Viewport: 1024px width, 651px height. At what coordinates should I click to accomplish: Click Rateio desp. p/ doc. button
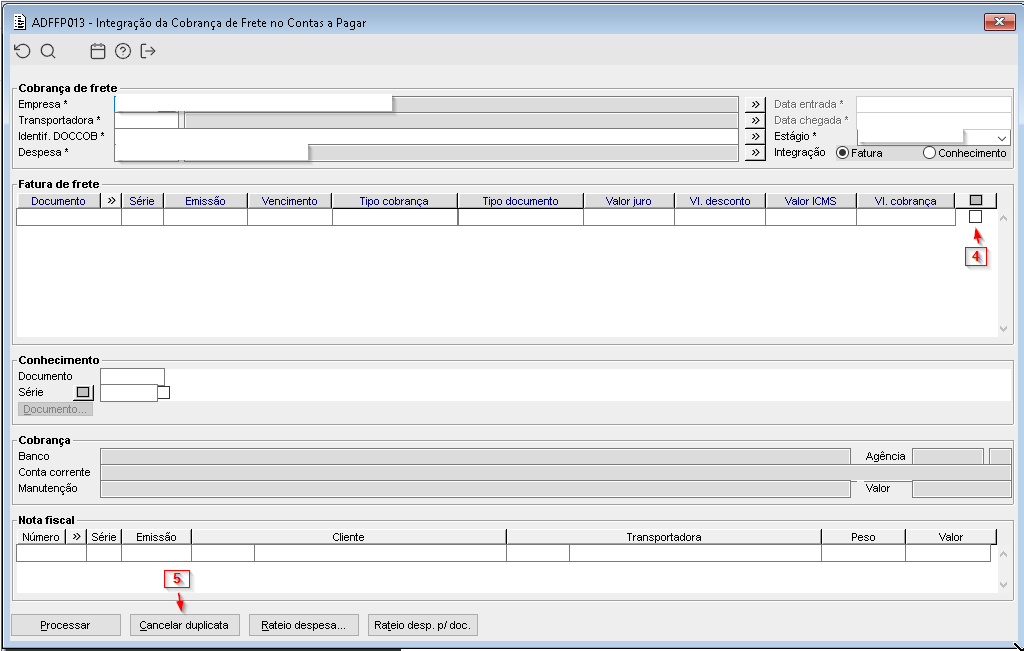423,625
